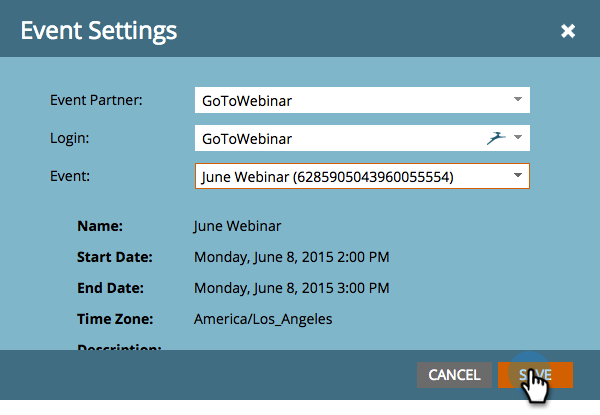
Task: Click the End Date value text
Action: [x=291, y=289]
